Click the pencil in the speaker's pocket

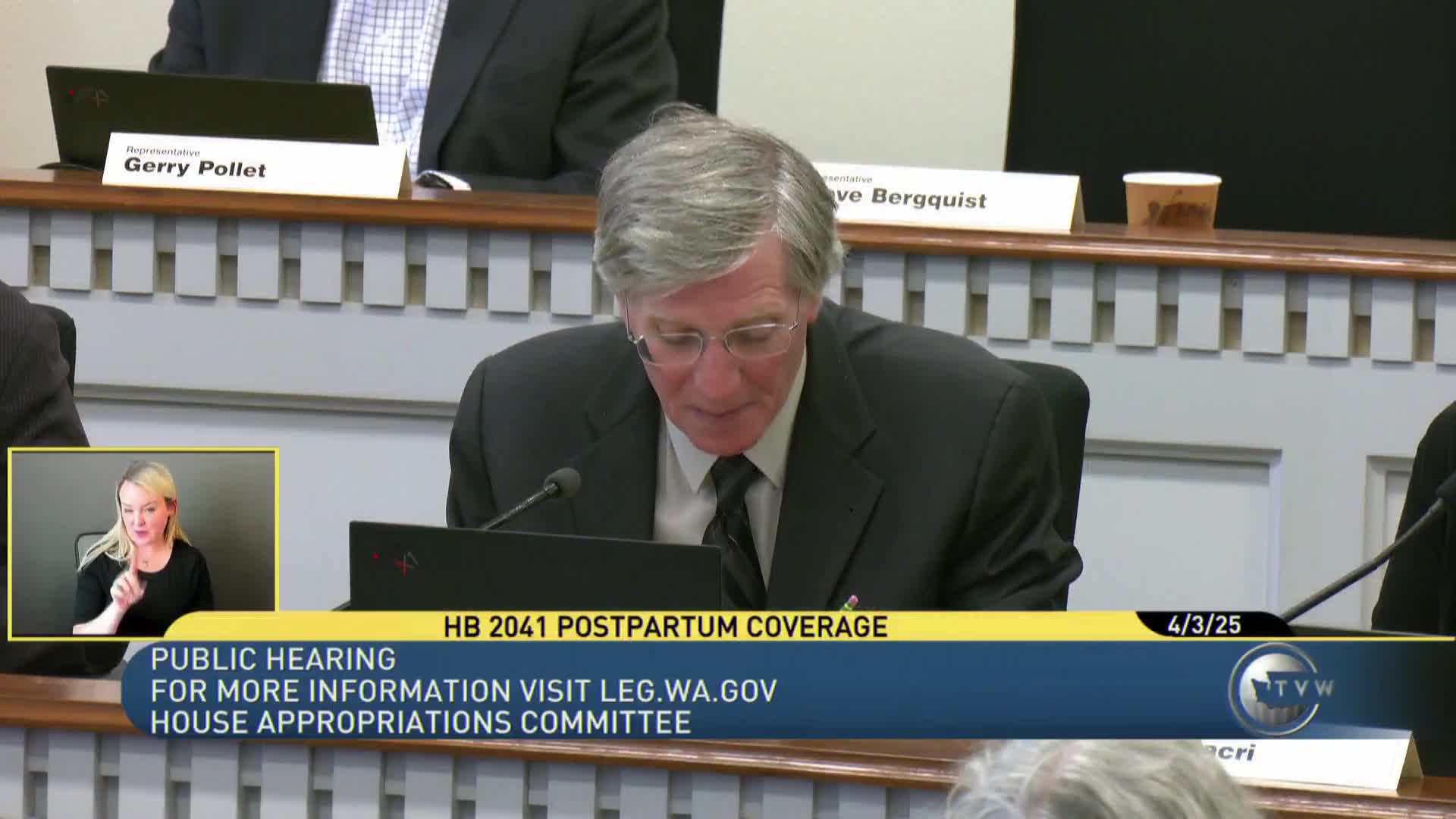[852, 603]
